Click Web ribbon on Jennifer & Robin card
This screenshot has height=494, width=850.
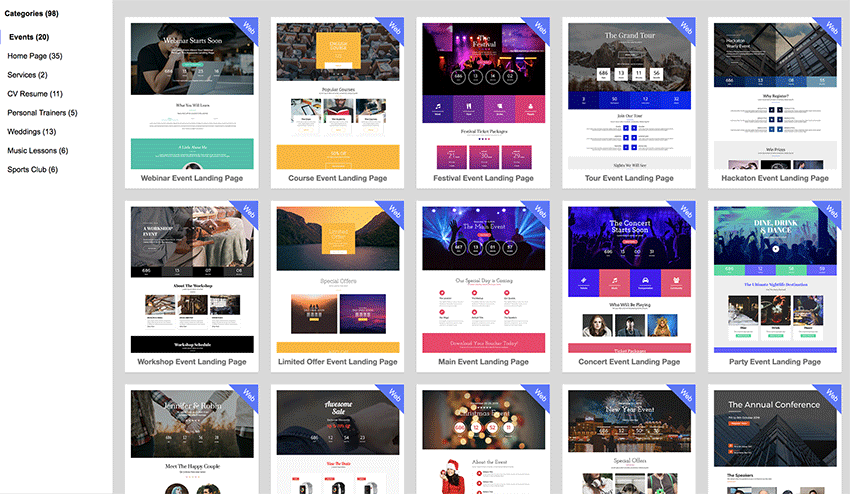248,395
